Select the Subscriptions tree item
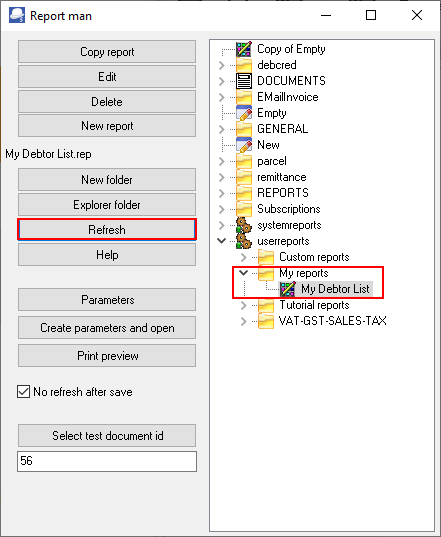 pyautogui.click(x=289, y=209)
